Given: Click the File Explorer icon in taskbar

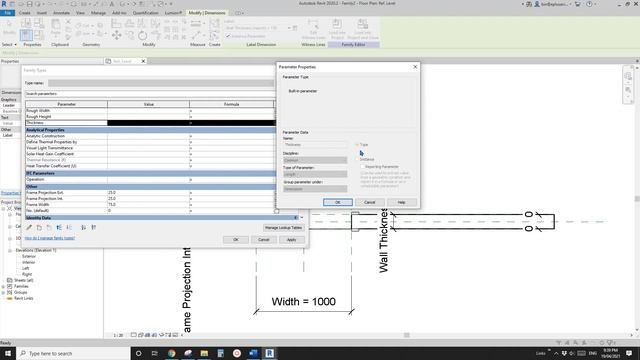Looking at the screenshot, I should [x=204, y=353].
